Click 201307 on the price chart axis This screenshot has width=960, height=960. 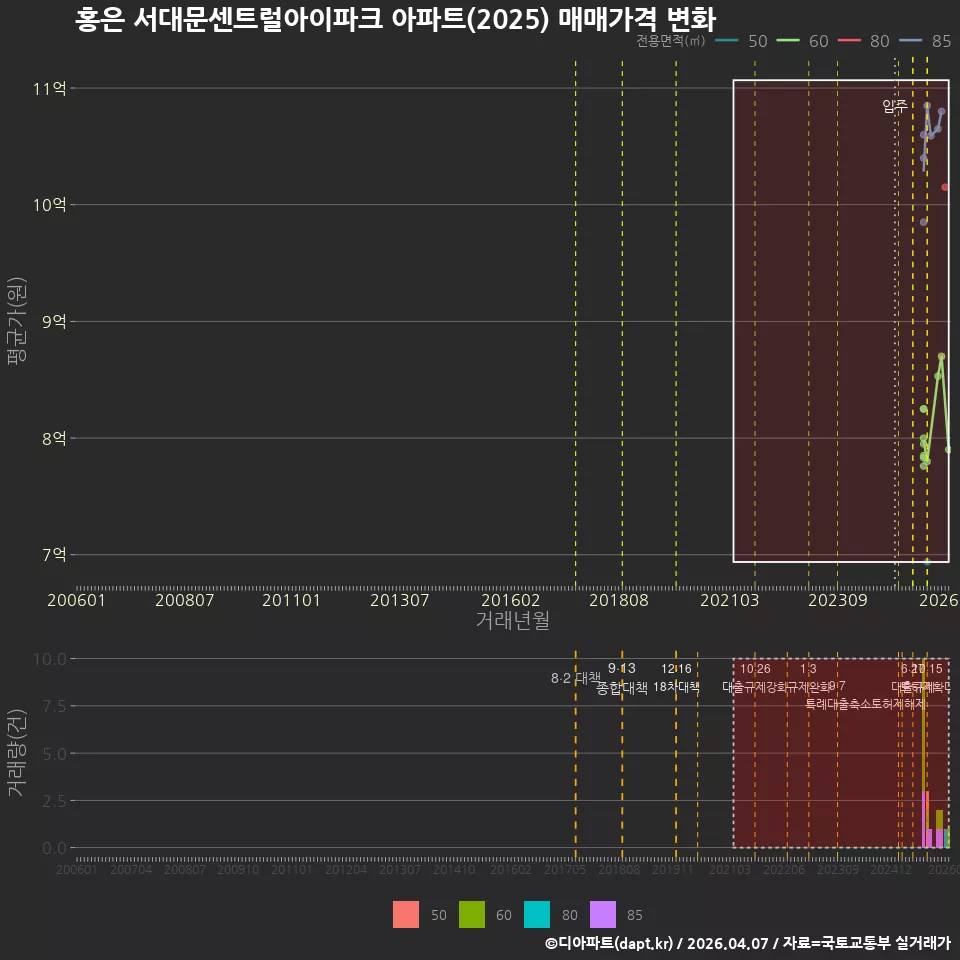point(399,600)
